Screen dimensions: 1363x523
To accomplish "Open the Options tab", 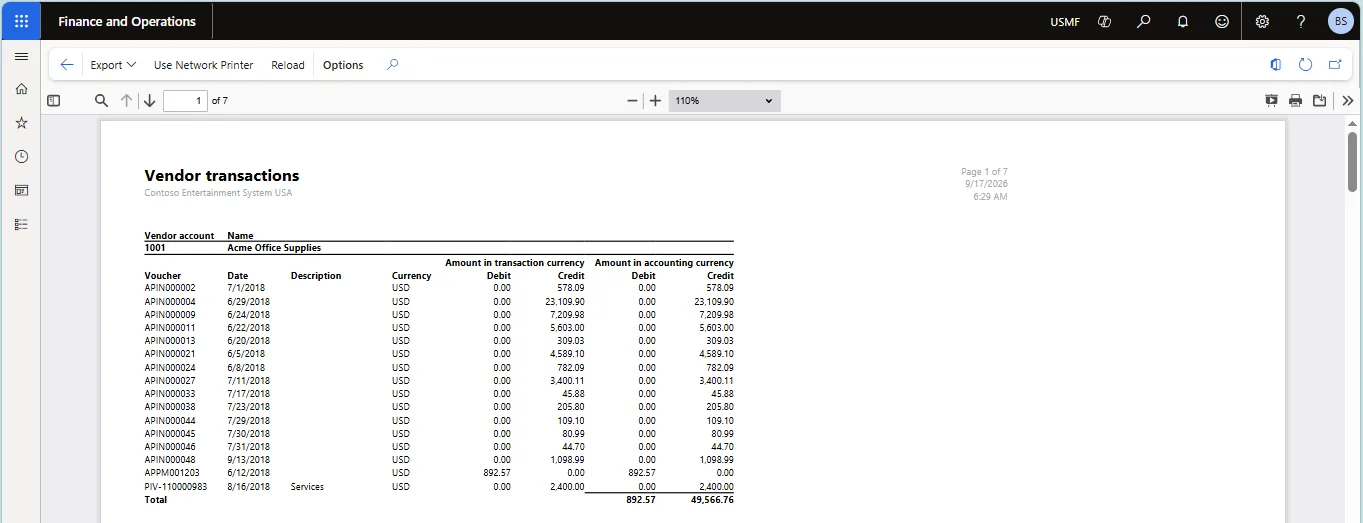I will tap(343, 65).
